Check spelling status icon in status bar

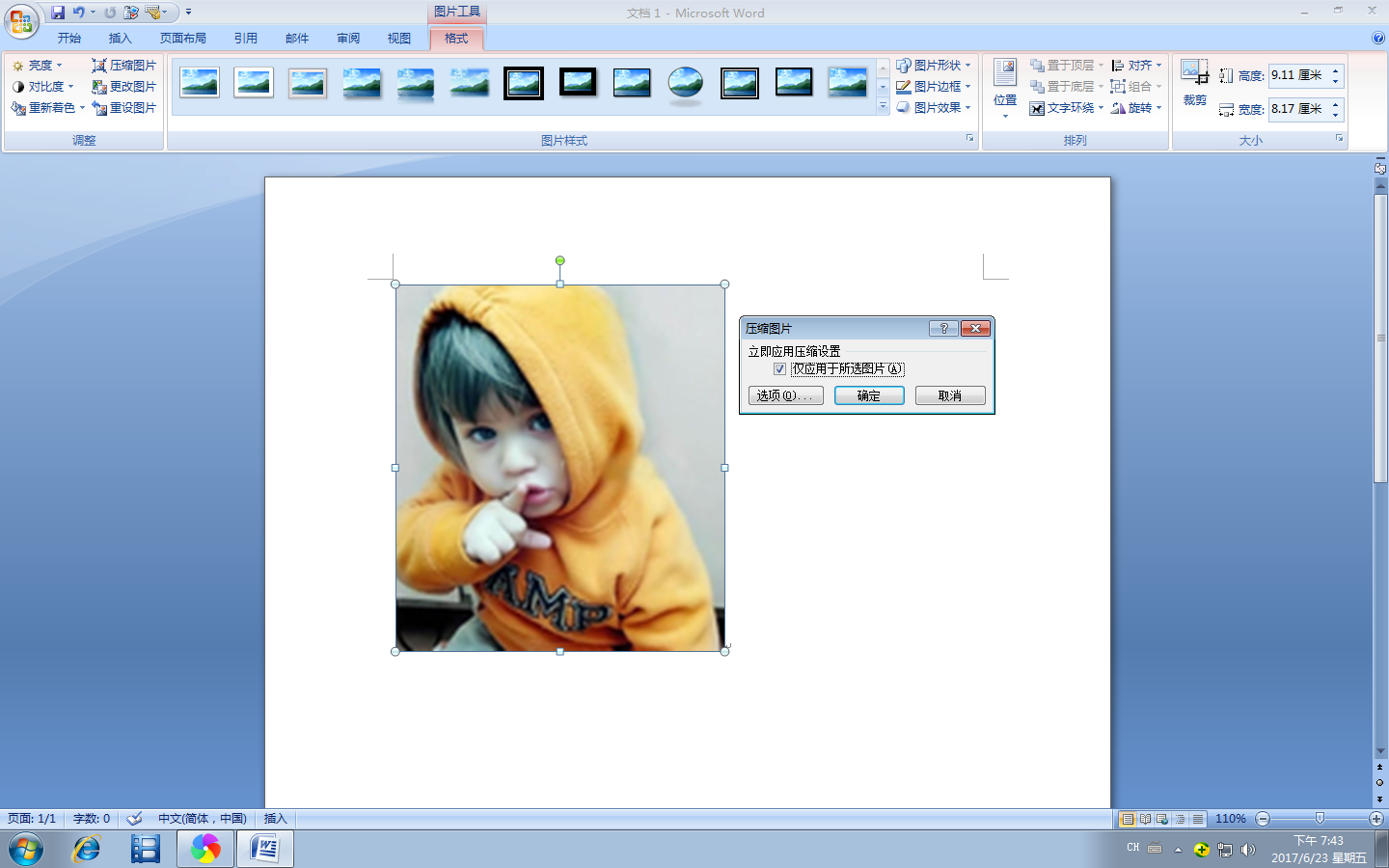pyautogui.click(x=134, y=819)
